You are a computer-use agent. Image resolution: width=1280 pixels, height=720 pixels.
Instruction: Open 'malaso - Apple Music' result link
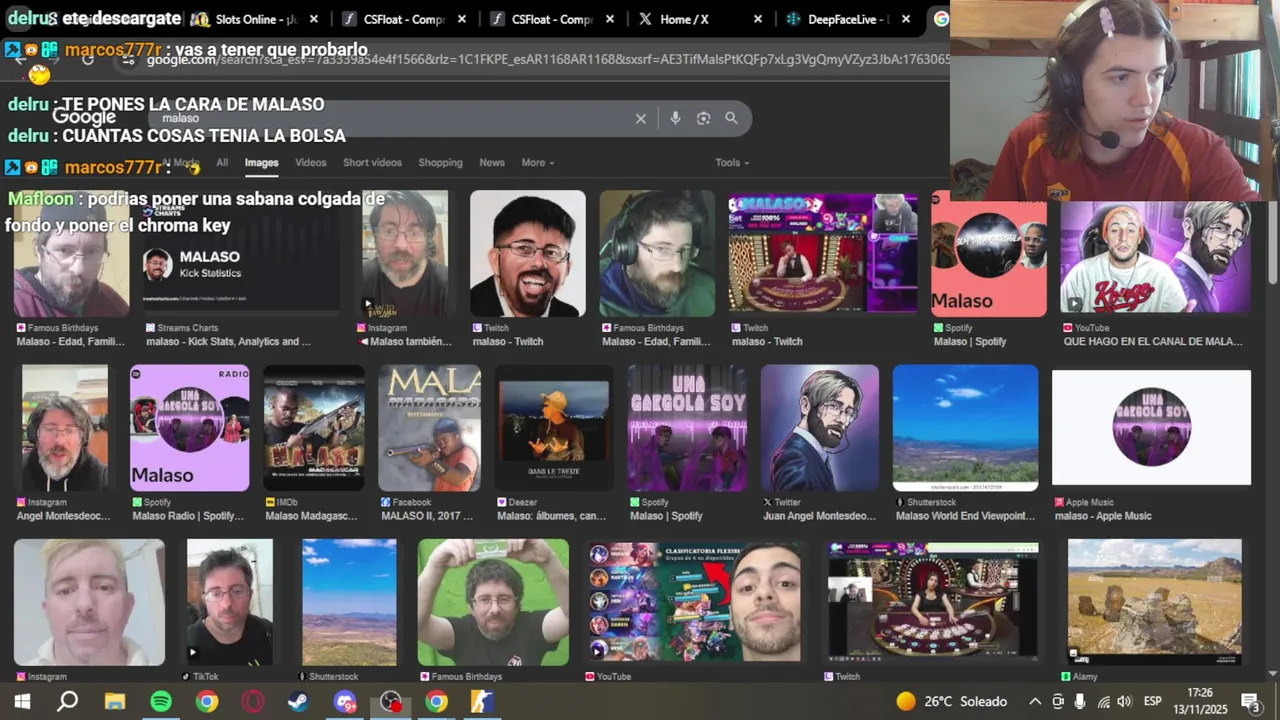(x=1103, y=517)
